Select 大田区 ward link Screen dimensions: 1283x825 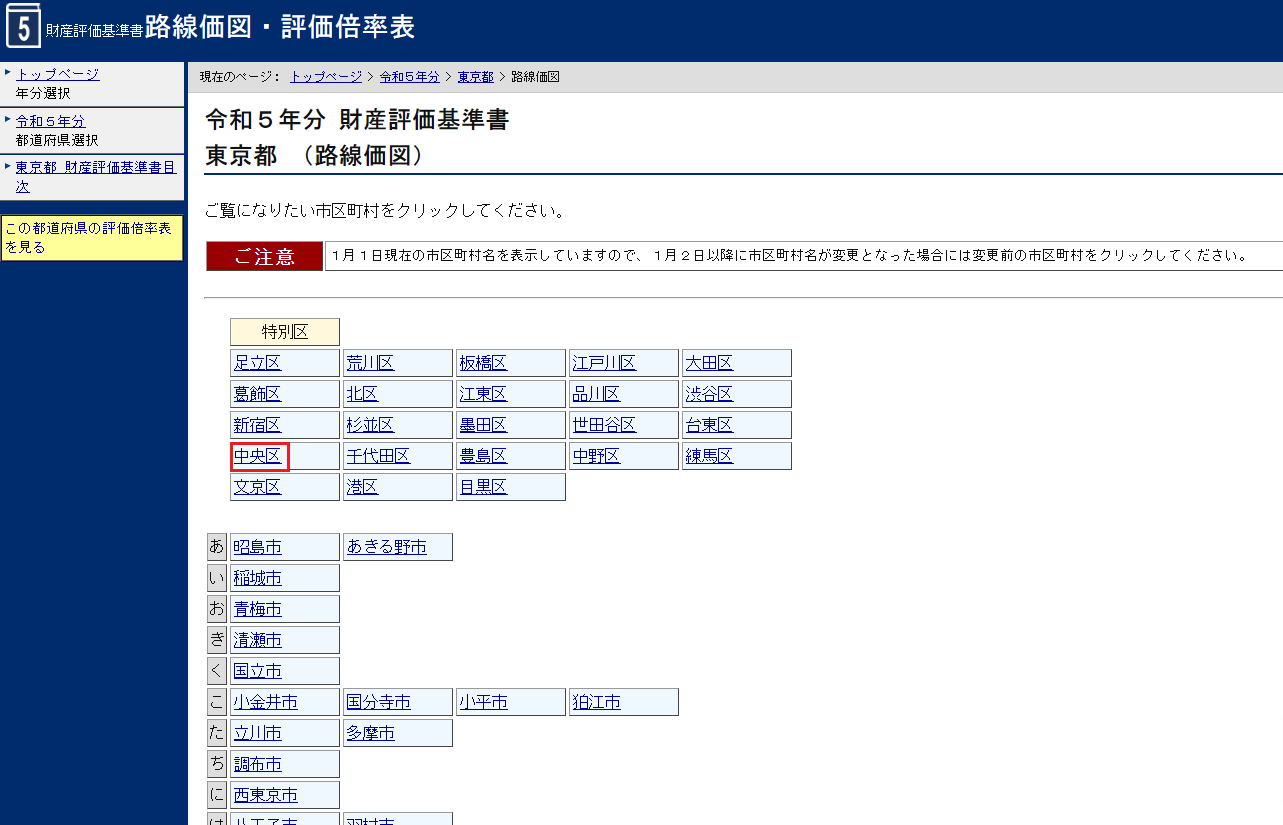pos(709,363)
